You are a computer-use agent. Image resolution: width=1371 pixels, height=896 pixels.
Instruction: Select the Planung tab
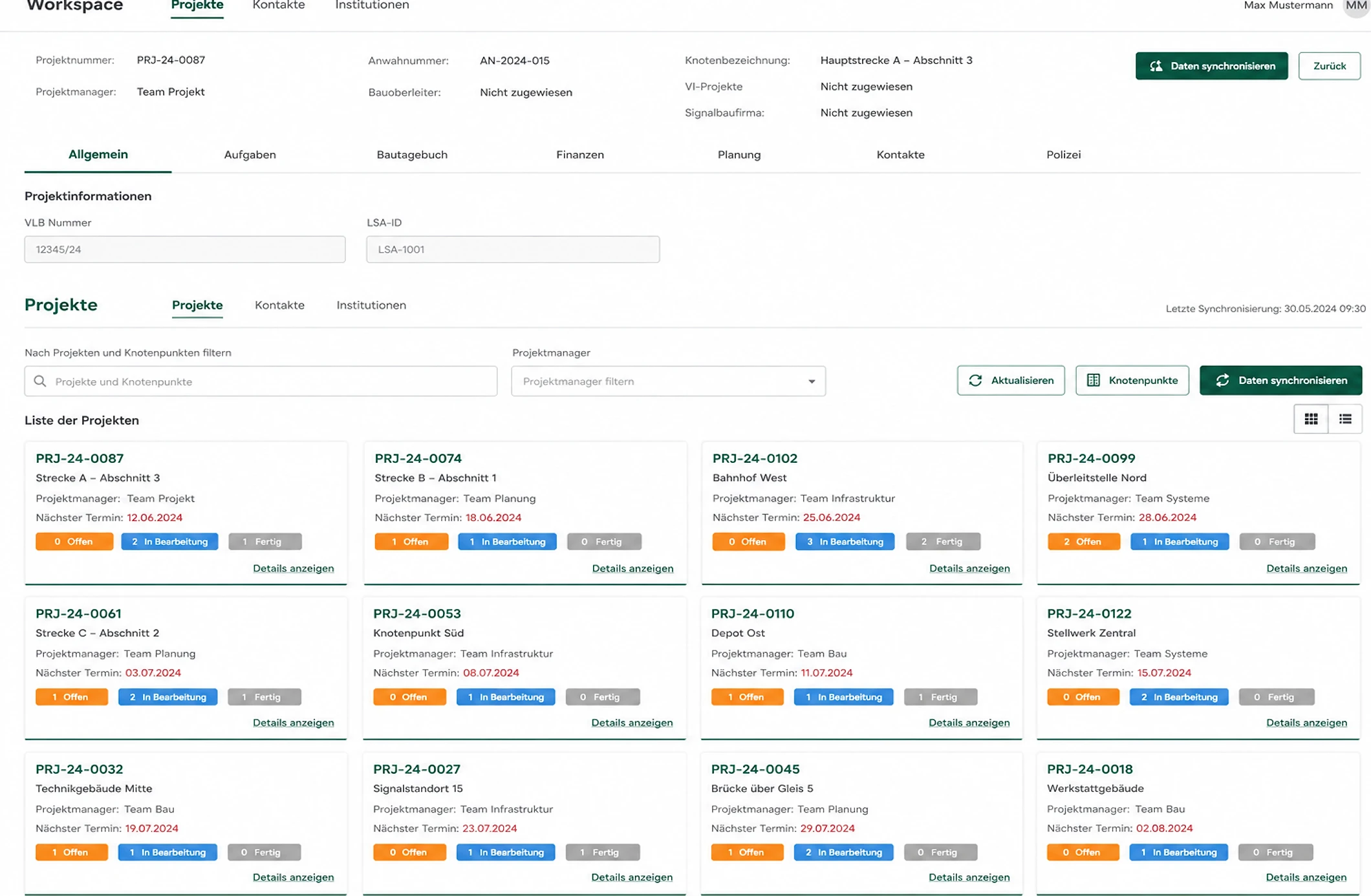coord(739,155)
